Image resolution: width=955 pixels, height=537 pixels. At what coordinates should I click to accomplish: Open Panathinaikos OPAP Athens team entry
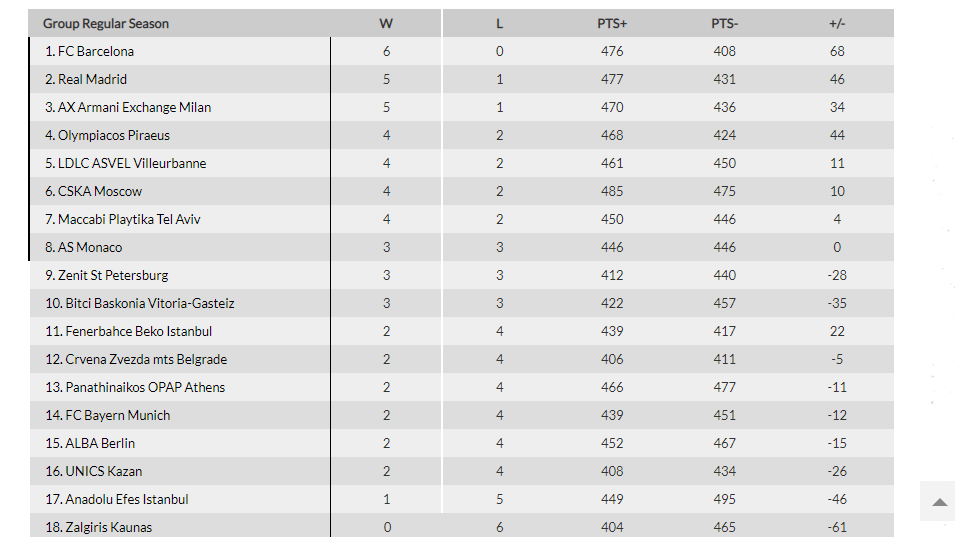[145, 387]
